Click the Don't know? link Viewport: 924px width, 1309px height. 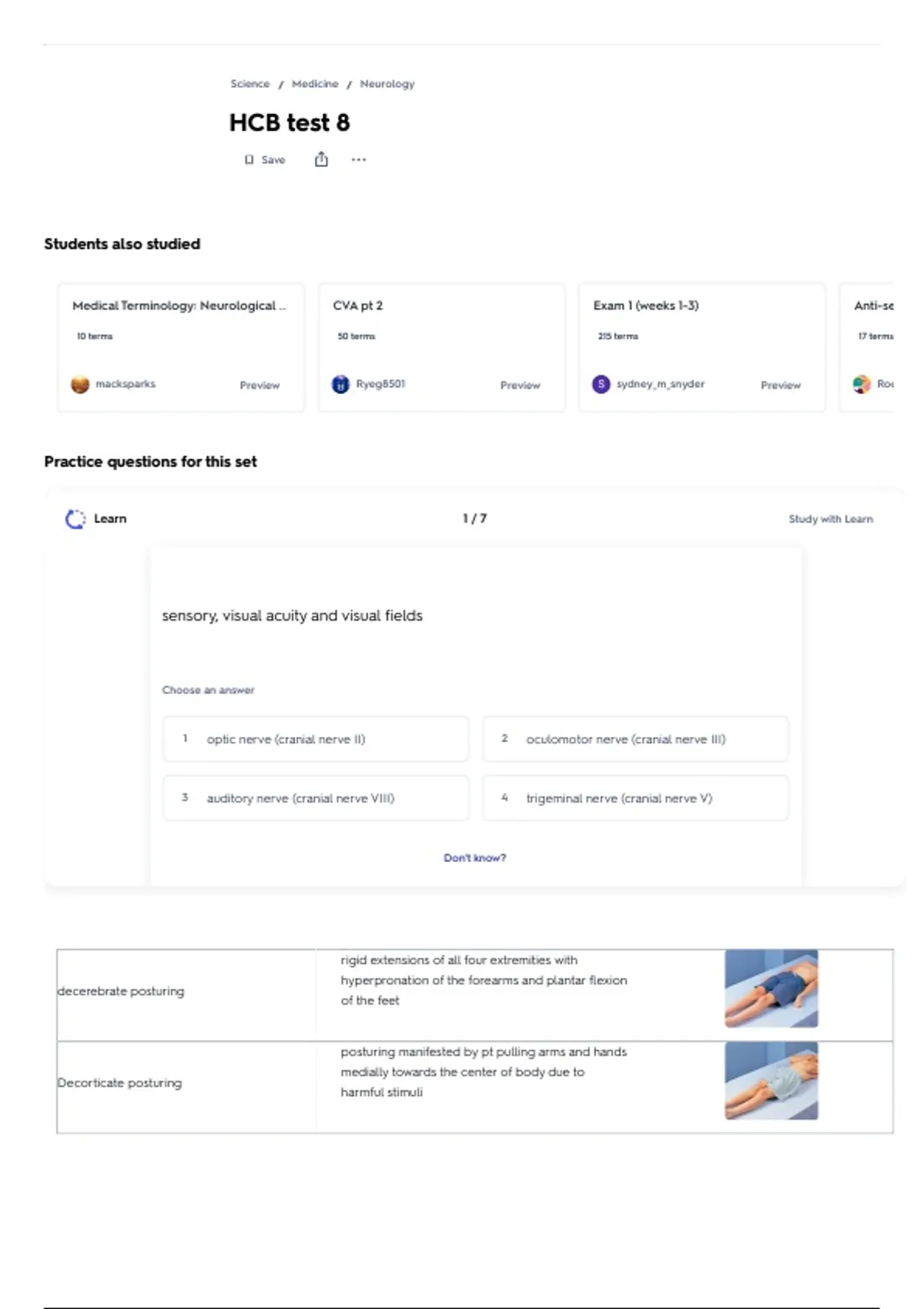coord(474,858)
